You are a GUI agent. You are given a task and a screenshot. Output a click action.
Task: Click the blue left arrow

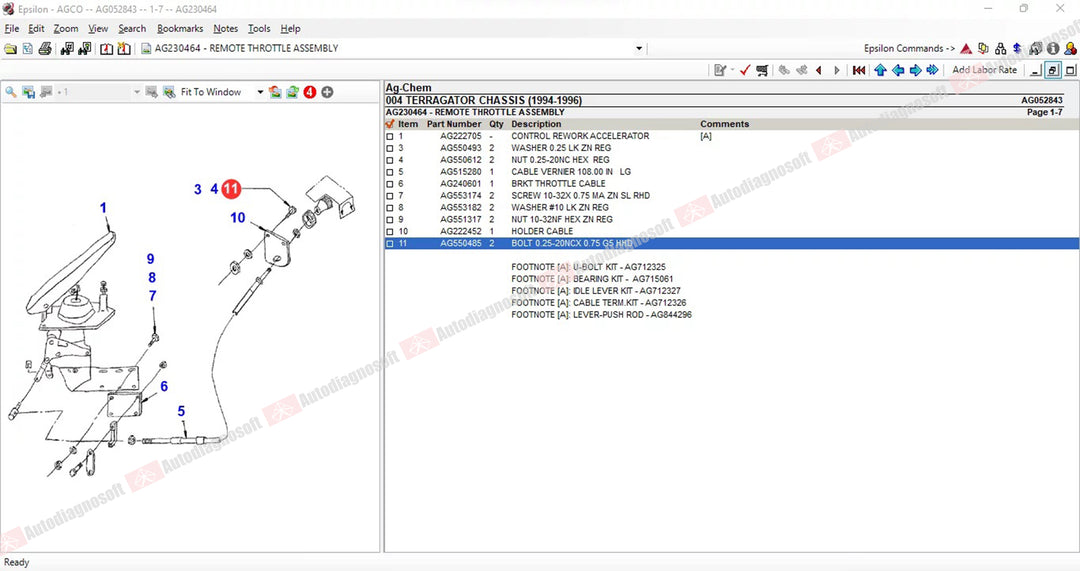(898, 70)
